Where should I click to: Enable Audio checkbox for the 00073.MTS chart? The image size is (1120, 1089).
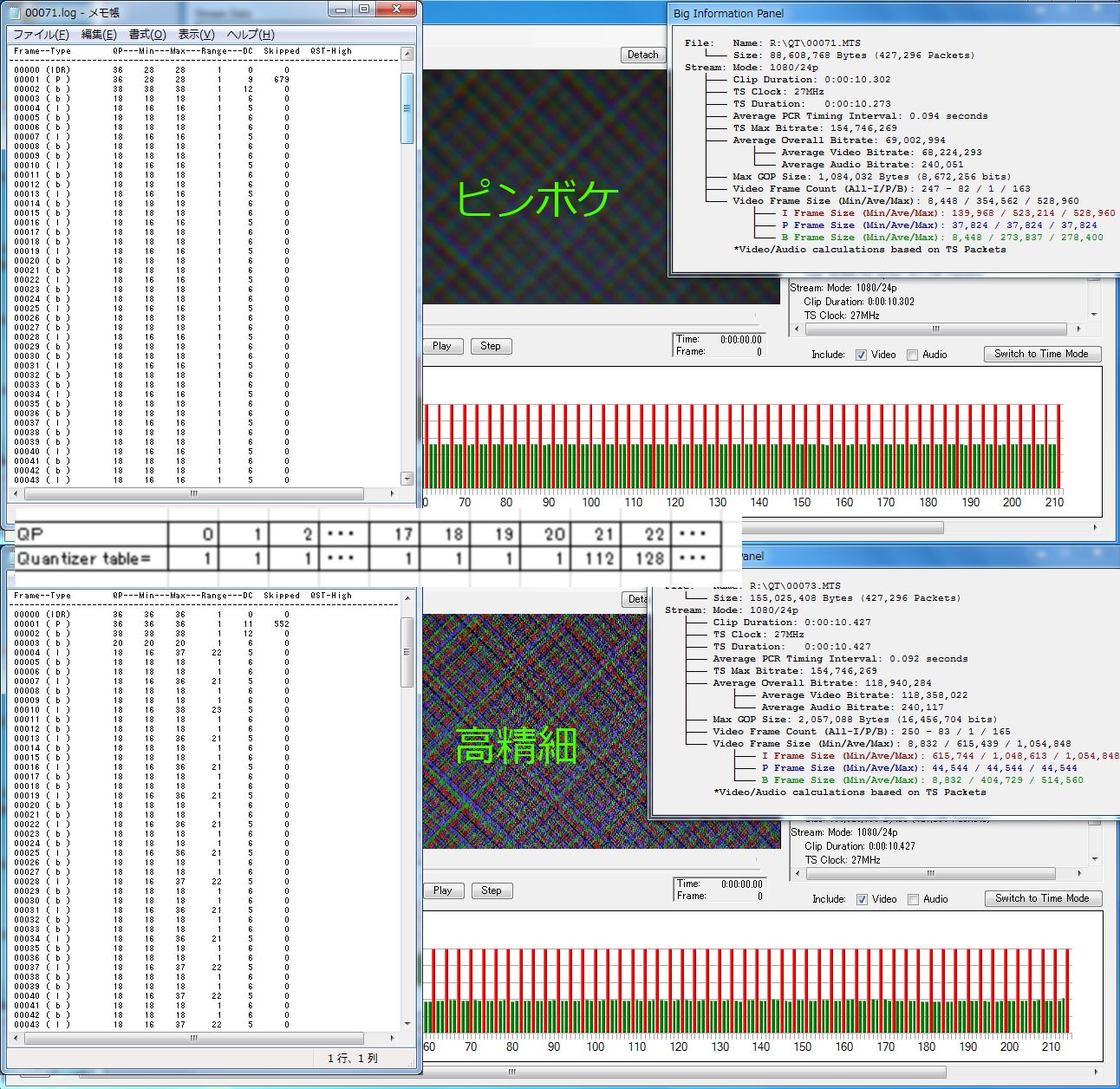pyautogui.click(x=913, y=899)
